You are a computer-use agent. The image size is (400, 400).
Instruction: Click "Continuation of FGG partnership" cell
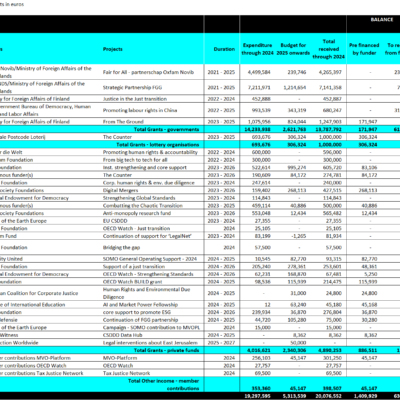[140, 320]
